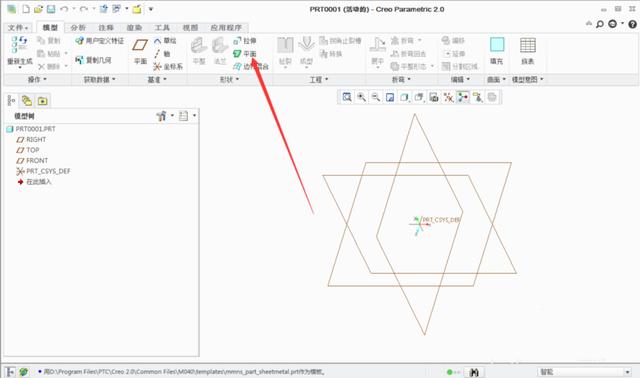Switch to the 注释 tab

pyautogui.click(x=106, y=27)
